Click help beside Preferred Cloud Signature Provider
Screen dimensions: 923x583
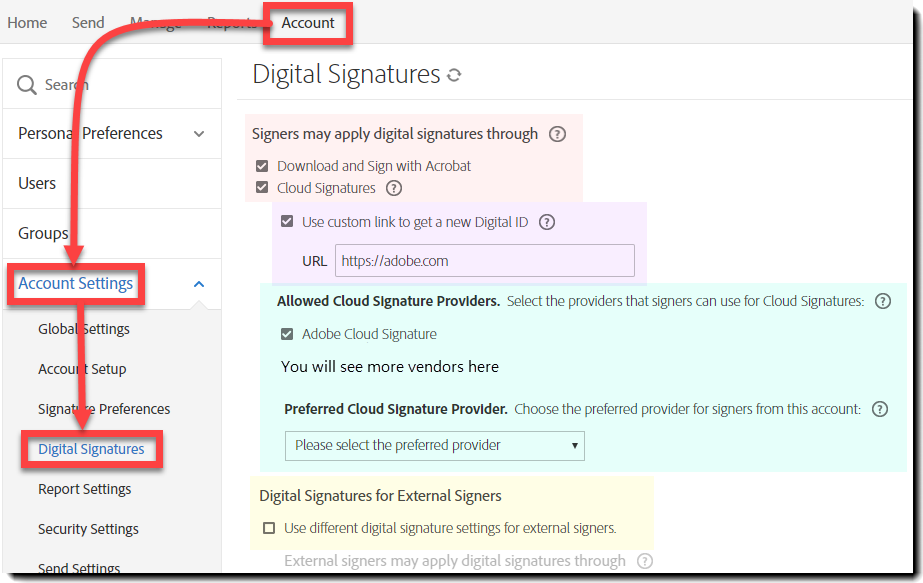tap(879, 409)
